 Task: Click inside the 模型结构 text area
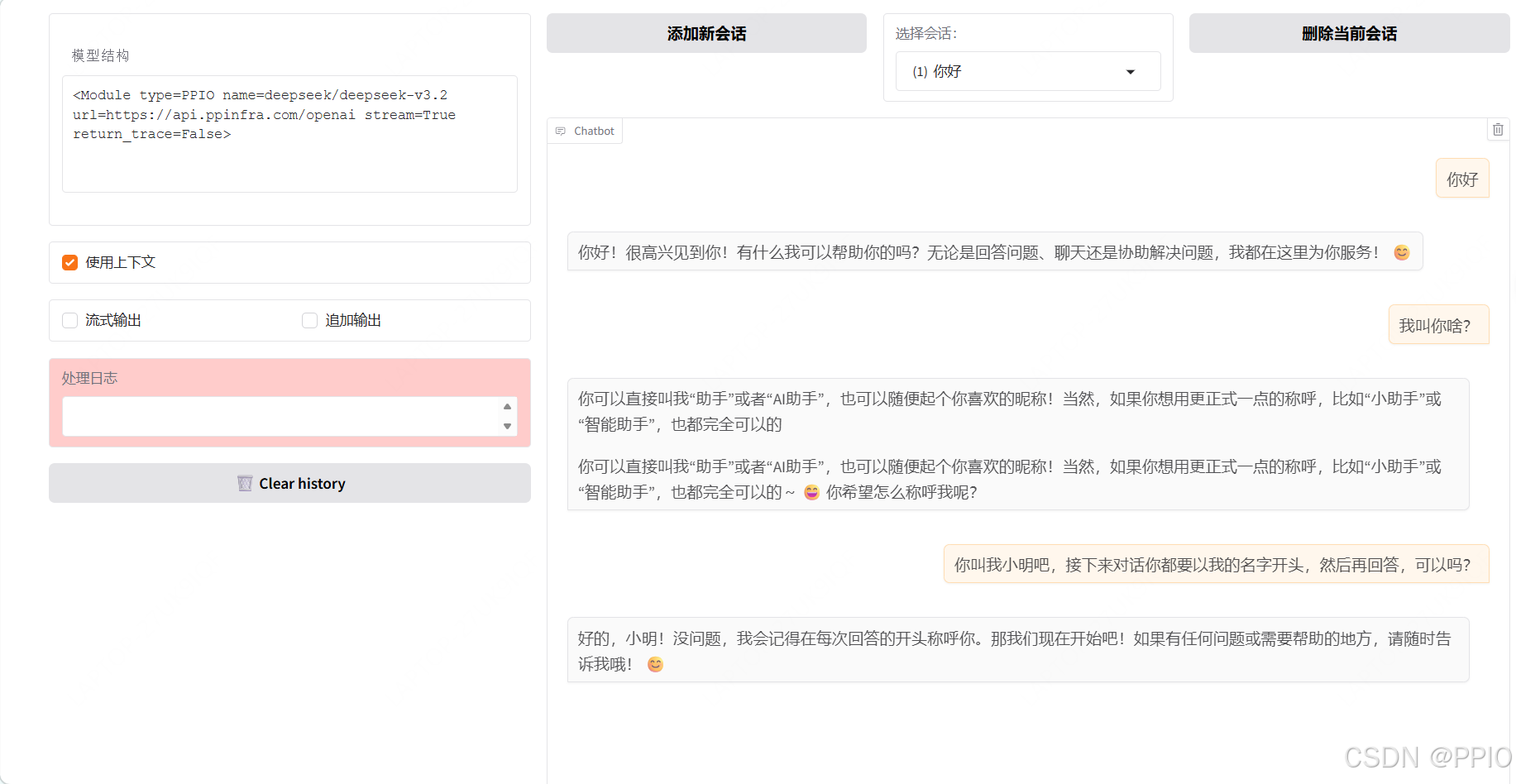click(289, 132)
